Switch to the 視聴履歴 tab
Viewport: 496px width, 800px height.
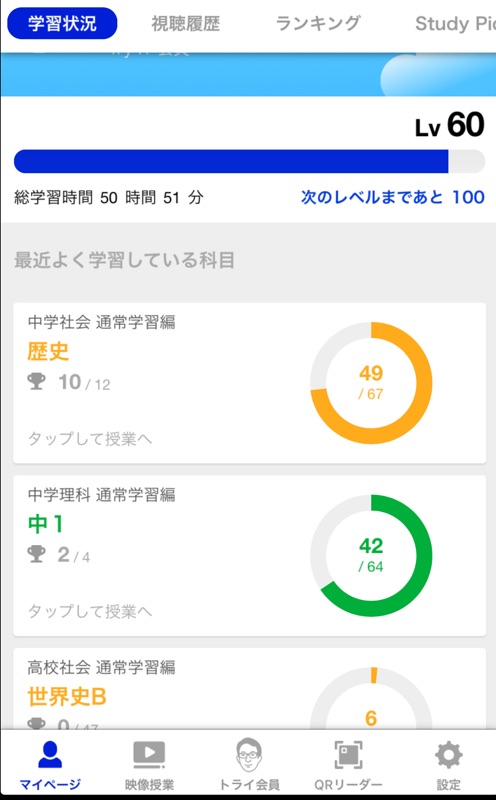(x=186, y=23)
